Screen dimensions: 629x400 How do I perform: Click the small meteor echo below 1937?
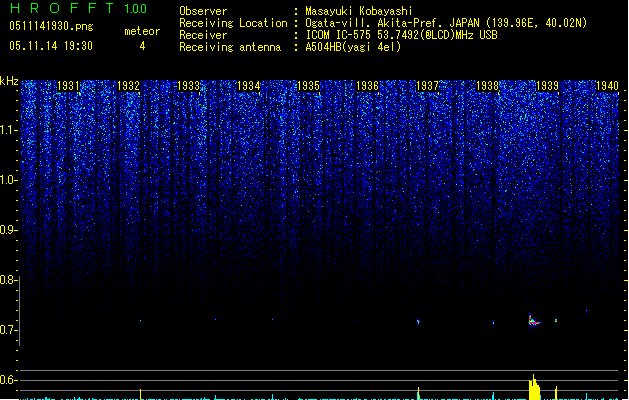pyautogui.click(x=418, y=321)
